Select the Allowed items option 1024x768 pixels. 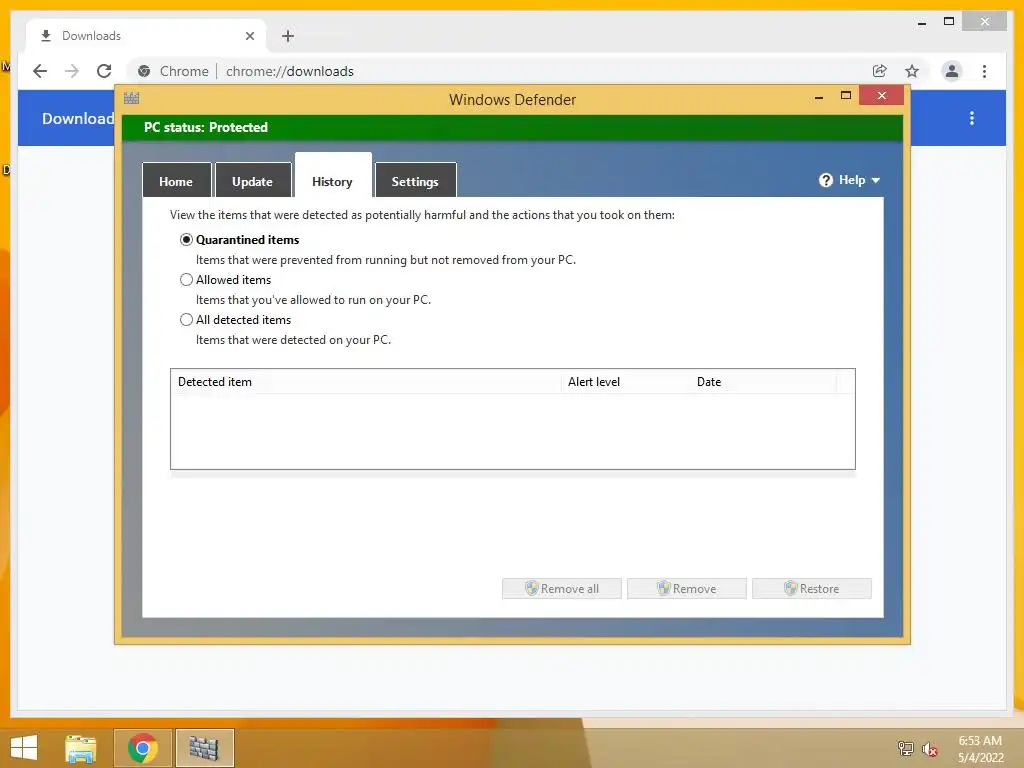click(x=186, y=280)
